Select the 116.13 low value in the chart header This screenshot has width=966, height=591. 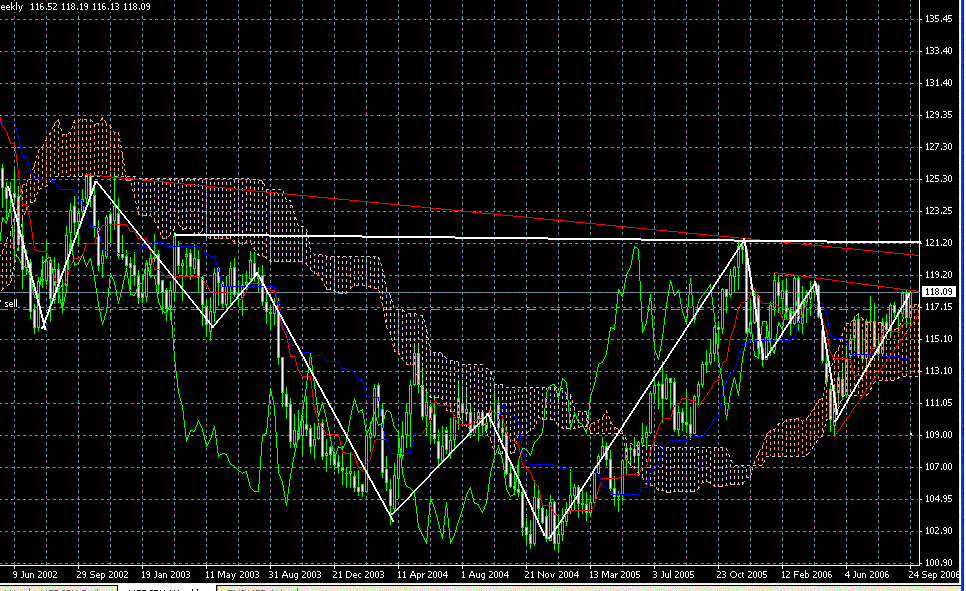106,7
